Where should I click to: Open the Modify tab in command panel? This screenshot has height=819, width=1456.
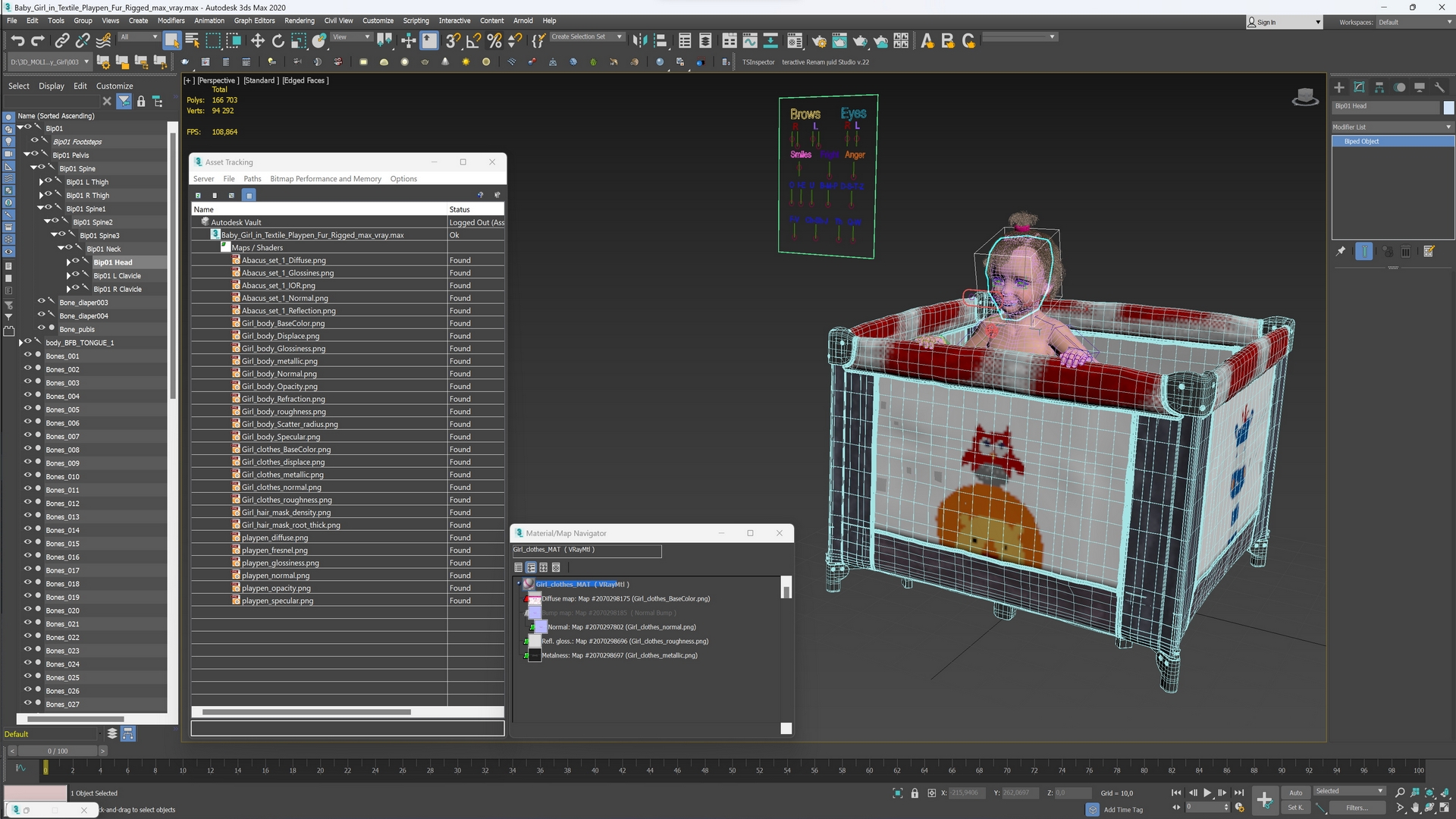[1359, 87]
